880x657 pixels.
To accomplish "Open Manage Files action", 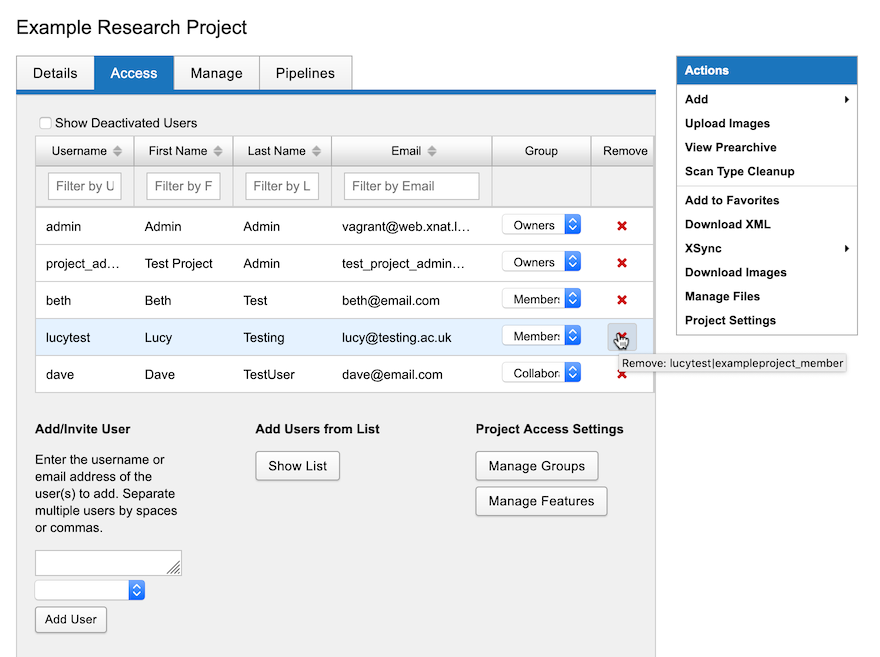I will coord(722,297).
